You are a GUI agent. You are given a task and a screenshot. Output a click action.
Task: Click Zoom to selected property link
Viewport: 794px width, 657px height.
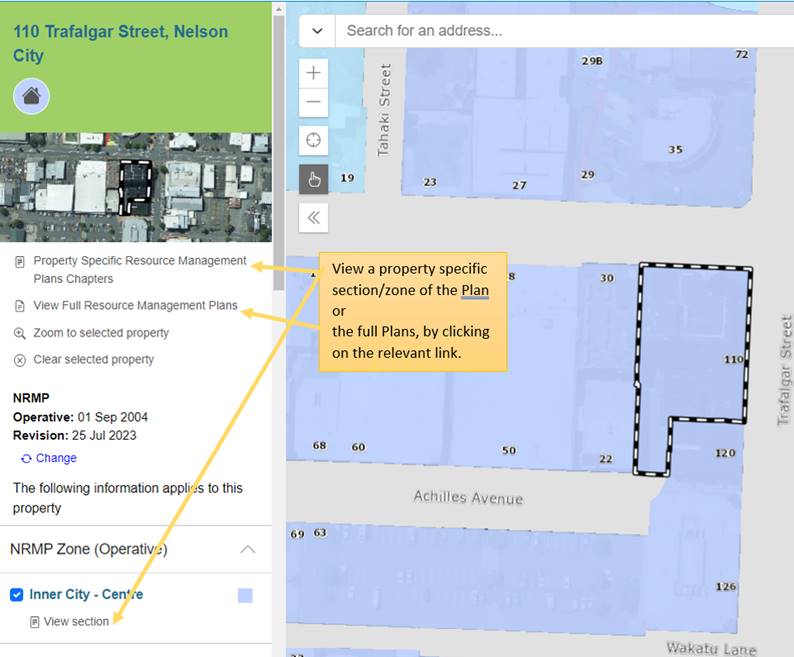(x=101, y=333)
